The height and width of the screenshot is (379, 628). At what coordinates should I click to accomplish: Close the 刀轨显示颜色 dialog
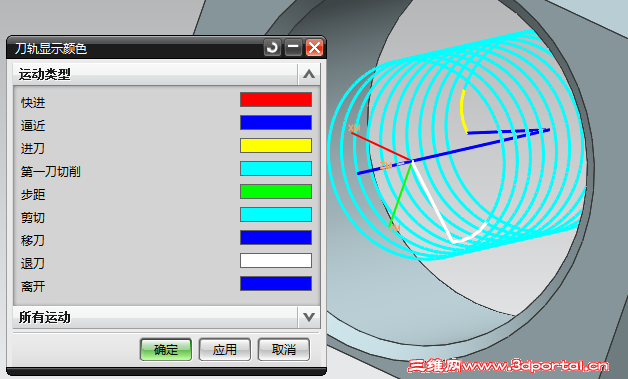pyautogui.click(x=314, y=48)
